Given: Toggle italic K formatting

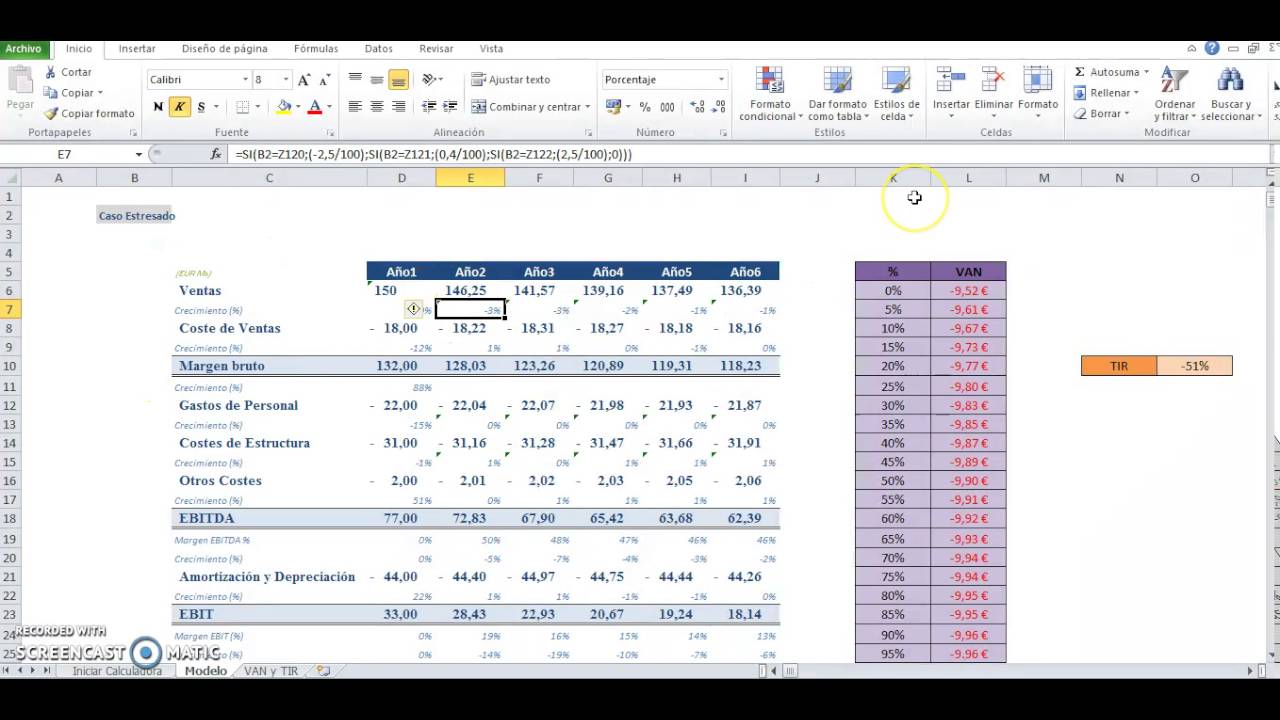Looking at the screenshot, I should (x=179, y=107).
